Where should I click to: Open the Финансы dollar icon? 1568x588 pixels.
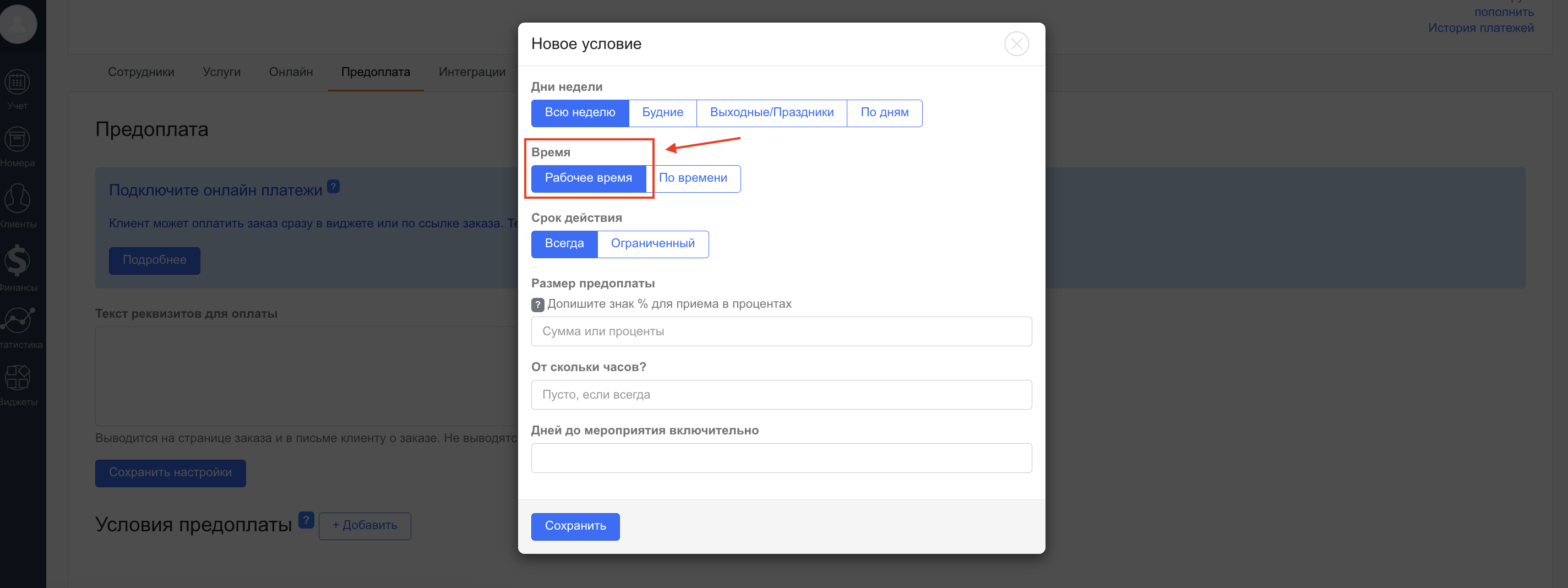click(17, 260)
